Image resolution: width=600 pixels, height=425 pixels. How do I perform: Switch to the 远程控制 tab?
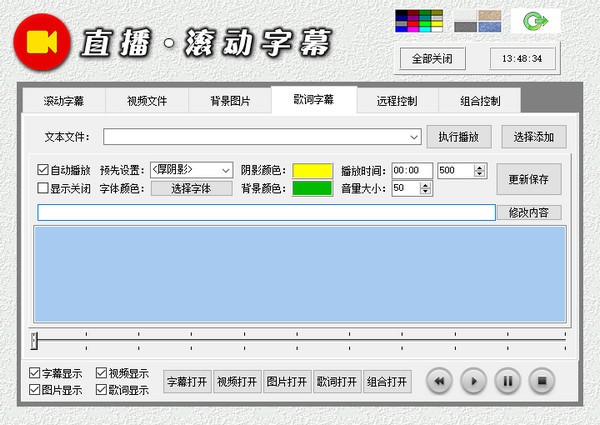coord(397,101)
